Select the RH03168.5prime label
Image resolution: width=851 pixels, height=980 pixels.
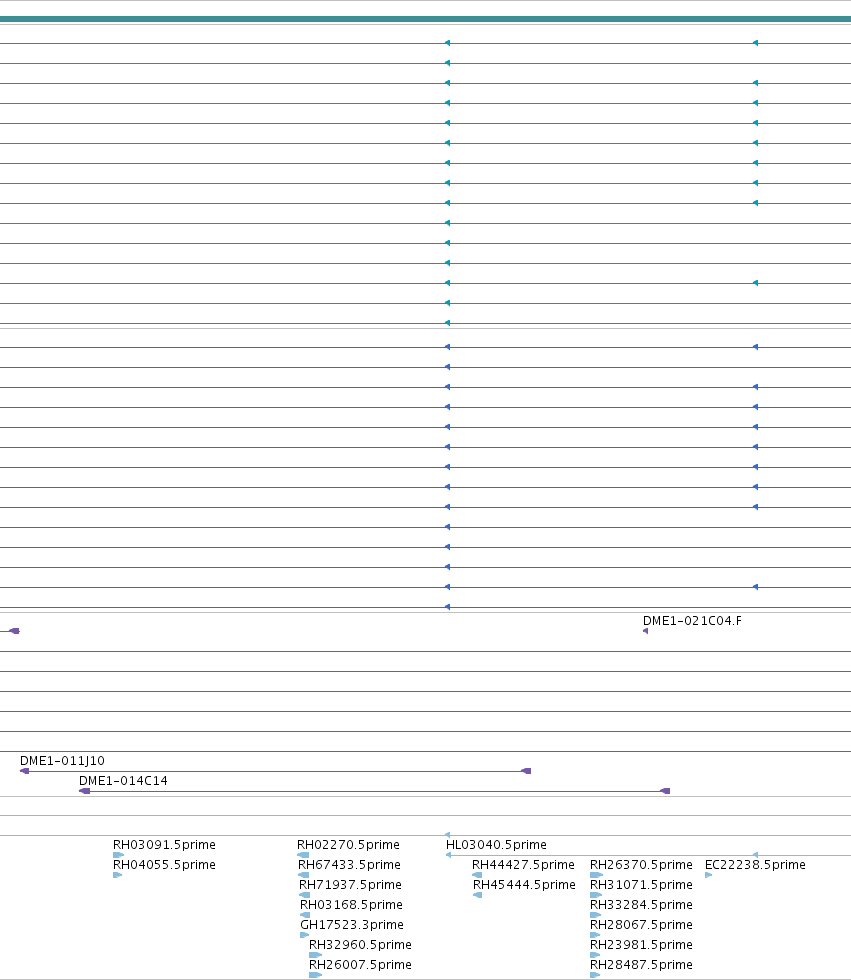pos(351,904)
